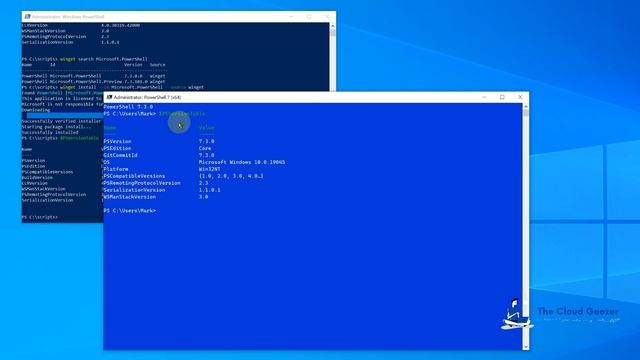Click the 'Microsoft.PowerShell.Preview' result row
The width and height of the screenshot is (640, 360).
(93, 82)
